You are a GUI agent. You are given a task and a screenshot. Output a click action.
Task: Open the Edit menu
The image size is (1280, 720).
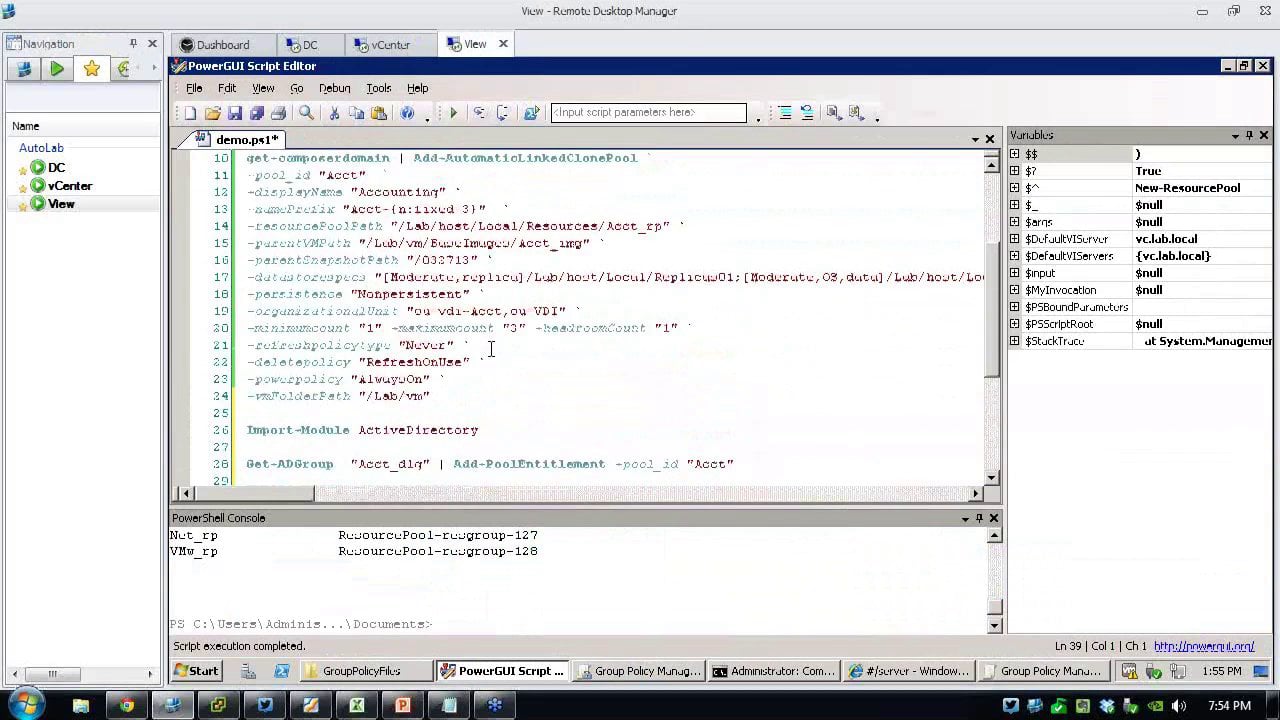point(227,88)
